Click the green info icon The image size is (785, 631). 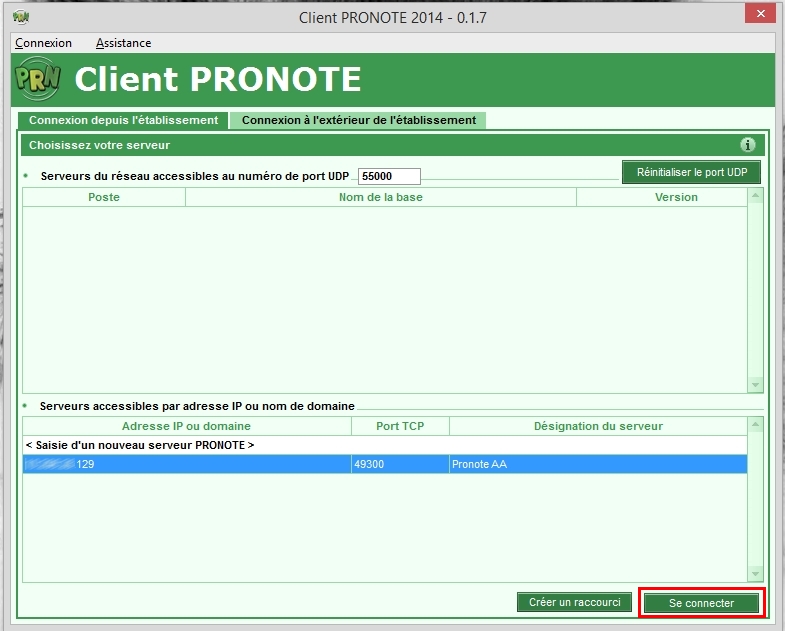[x=746, y=145]
